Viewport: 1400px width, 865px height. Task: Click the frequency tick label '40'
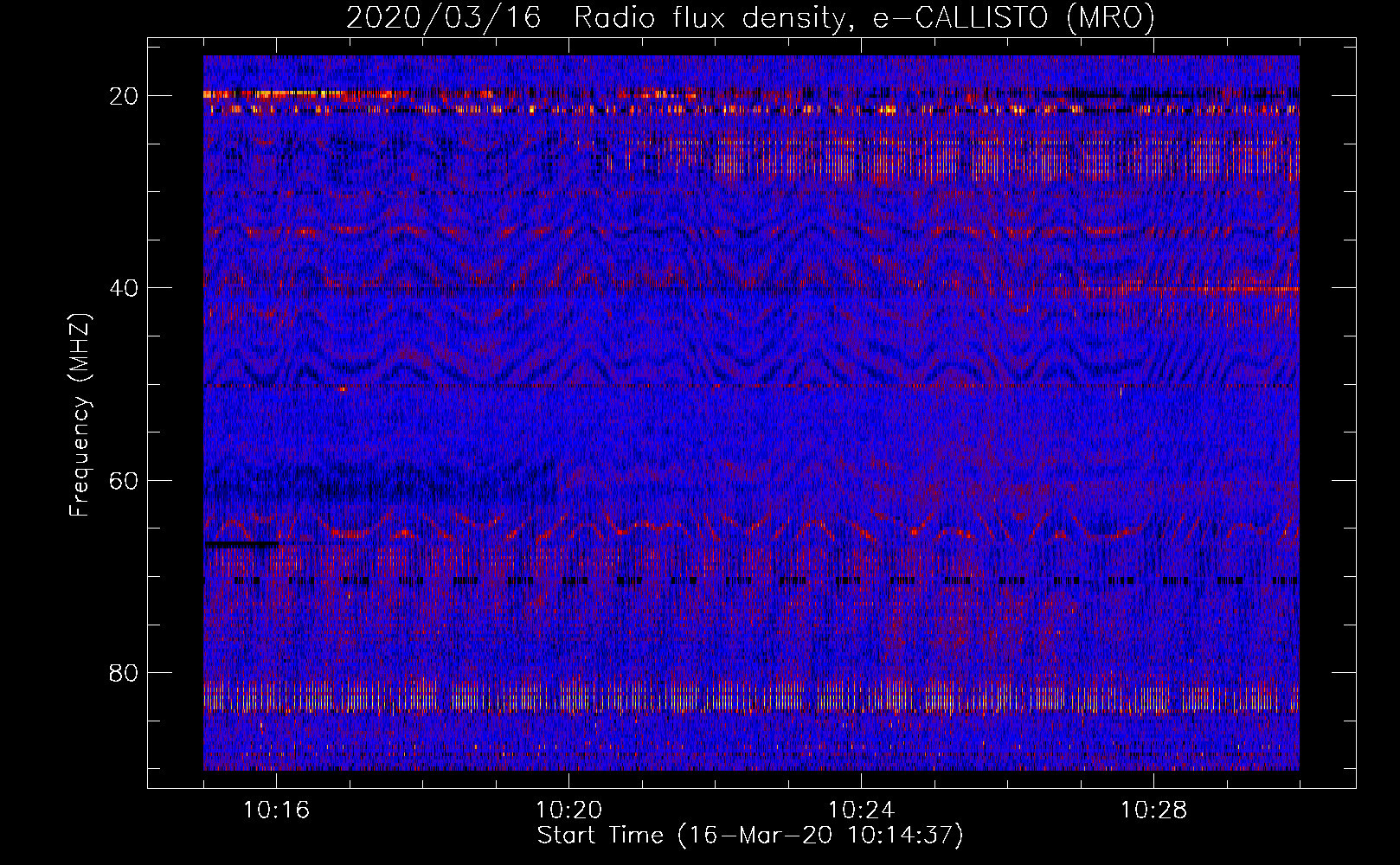[x=124, y=288]
